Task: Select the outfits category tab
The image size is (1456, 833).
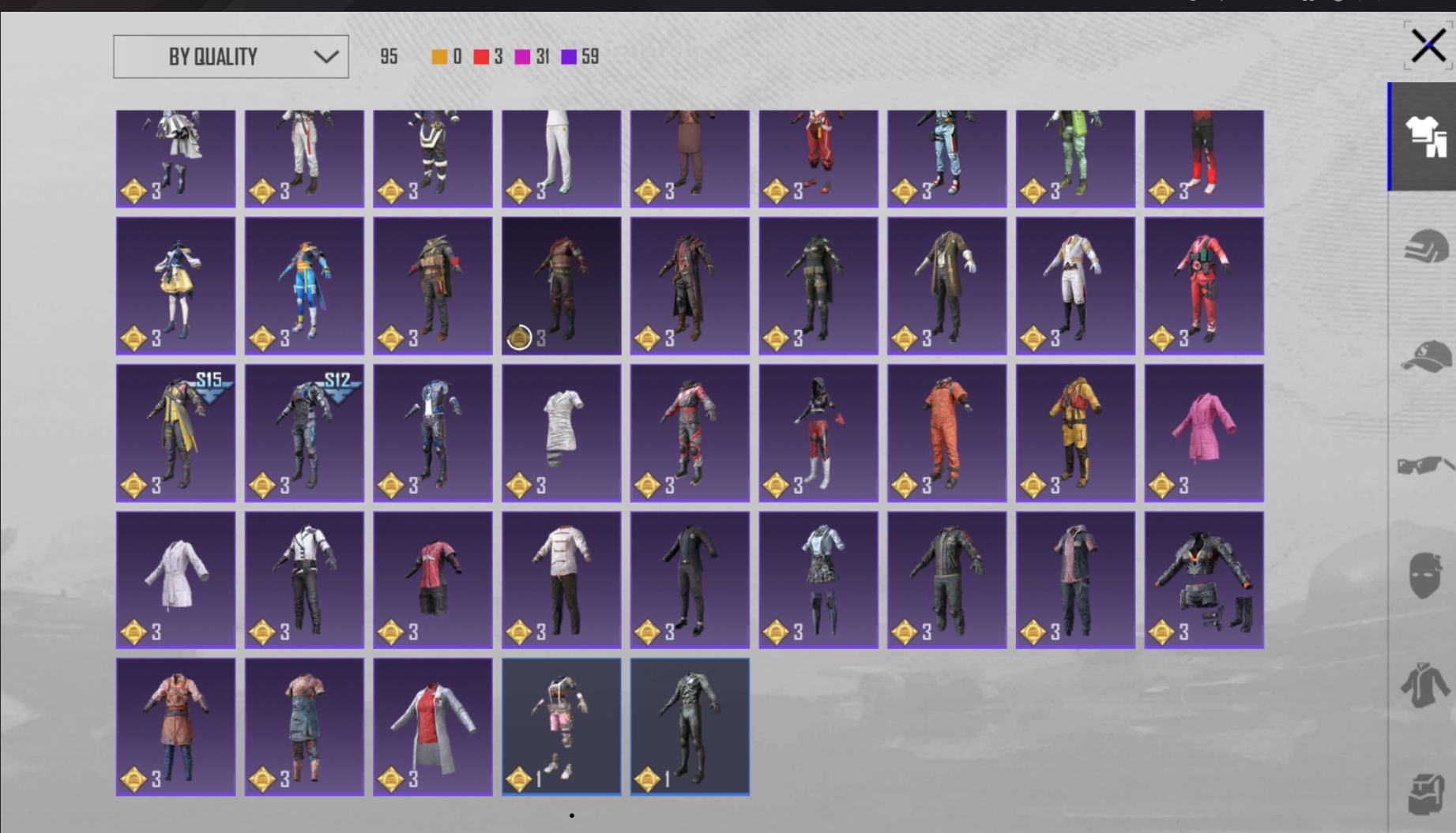Action: point(1423,137)
